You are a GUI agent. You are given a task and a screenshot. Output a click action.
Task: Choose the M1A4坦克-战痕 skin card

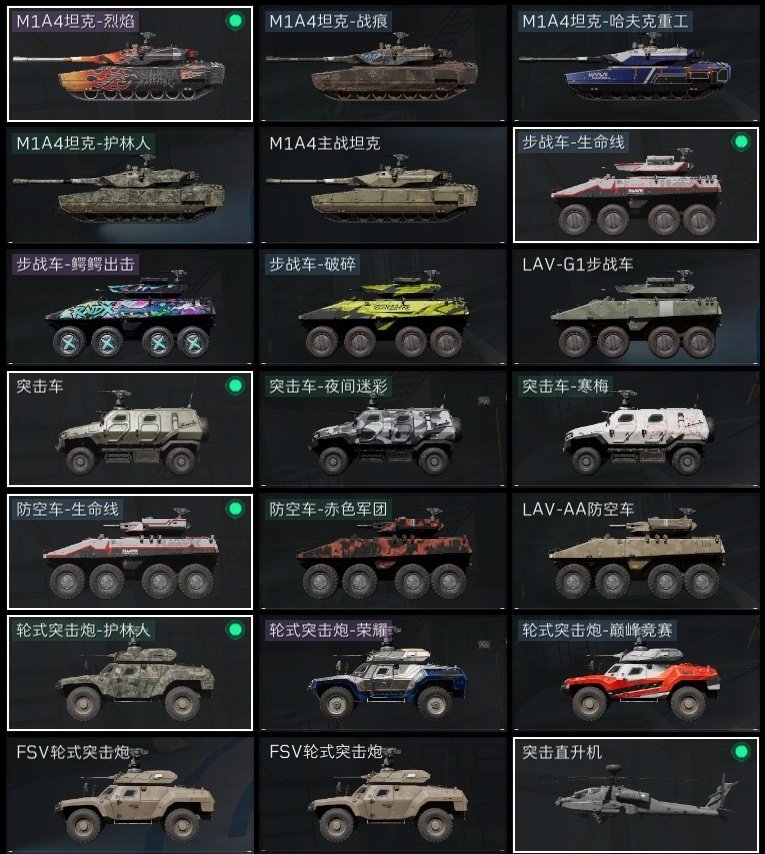click(x=383, y=64)
